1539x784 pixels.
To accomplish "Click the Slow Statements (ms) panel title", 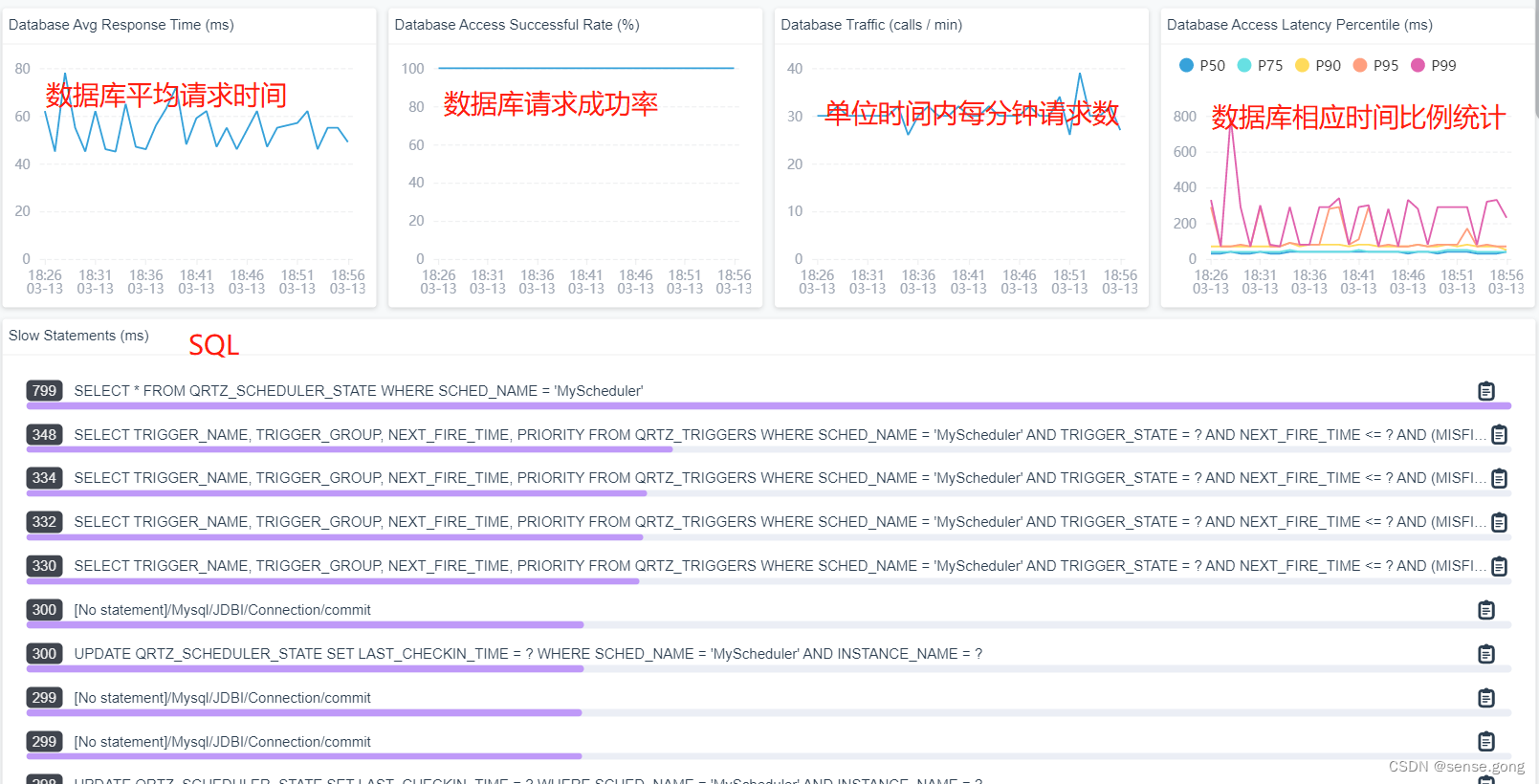I will pyautogui.click(x=78, y=336).
